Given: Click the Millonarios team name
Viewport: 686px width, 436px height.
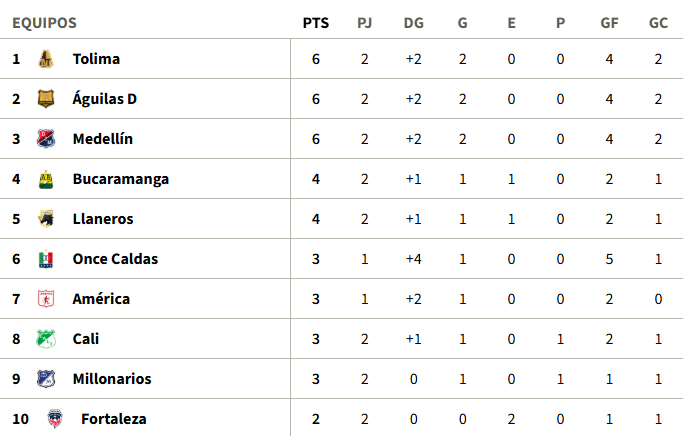Looking at the screenshot, I should (112, 379).
